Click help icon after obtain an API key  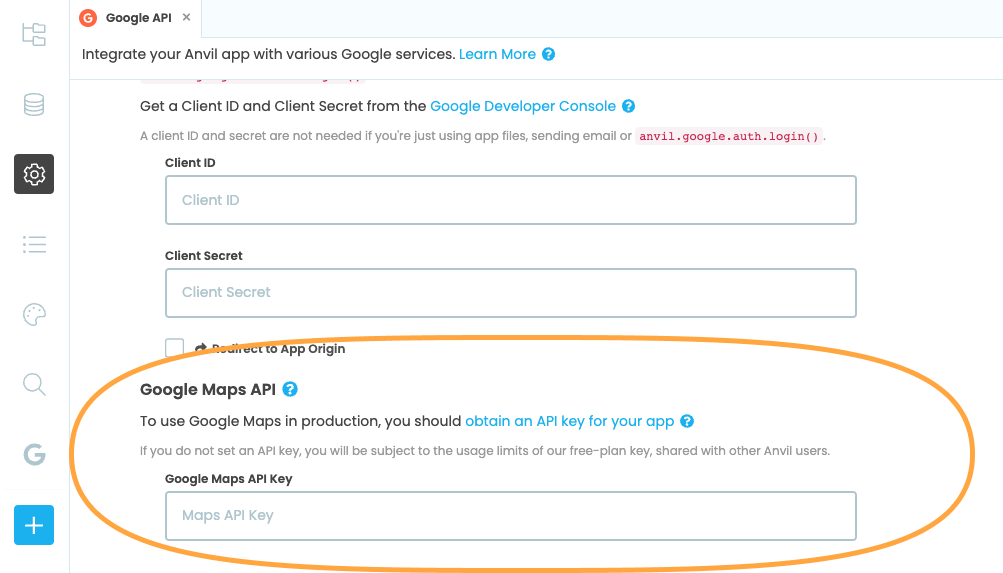[686, 421]
